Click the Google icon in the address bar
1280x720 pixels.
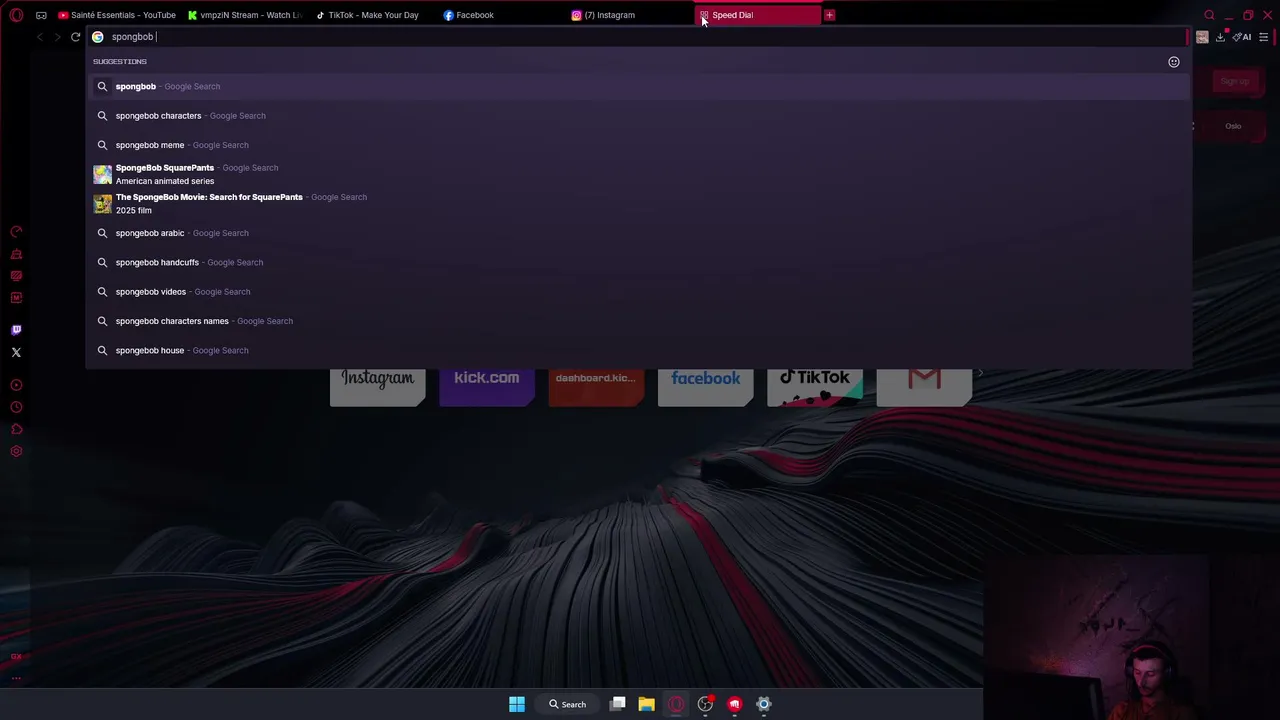pos(98,37)
